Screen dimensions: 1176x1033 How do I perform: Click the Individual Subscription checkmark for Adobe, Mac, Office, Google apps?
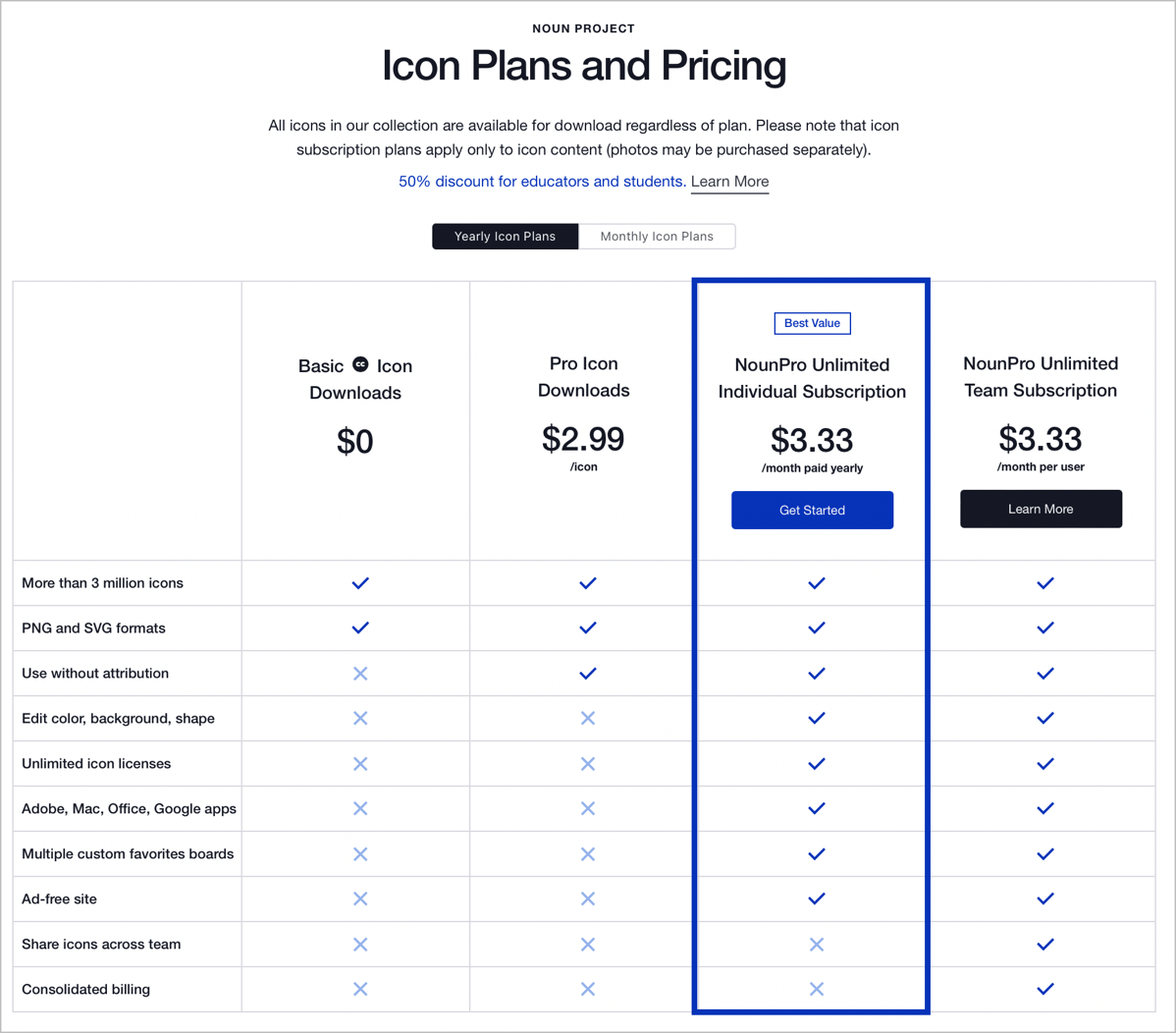pos(816,808)
